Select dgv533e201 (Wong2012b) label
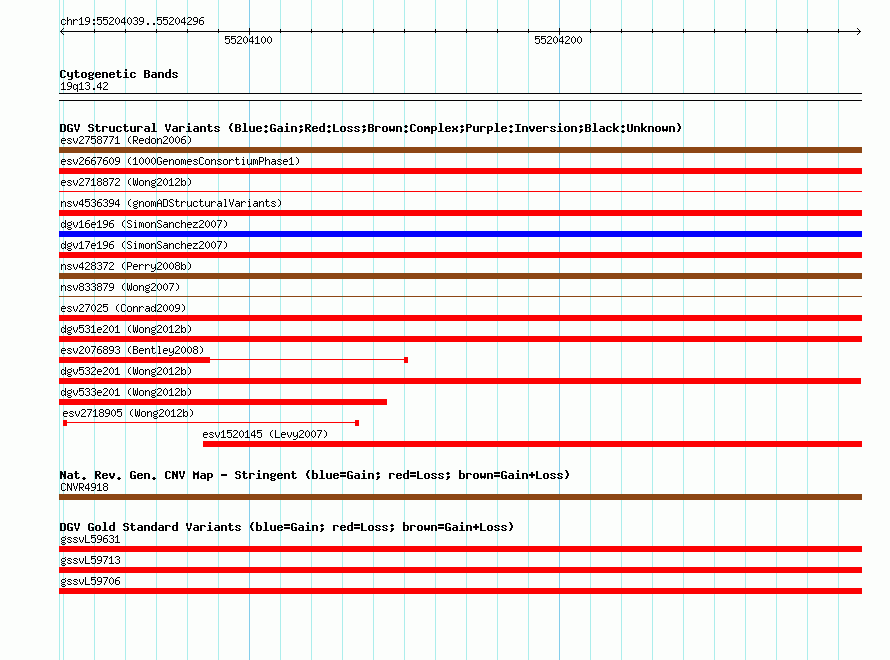This screenshot has height=660, width=890. click(126, 392)
